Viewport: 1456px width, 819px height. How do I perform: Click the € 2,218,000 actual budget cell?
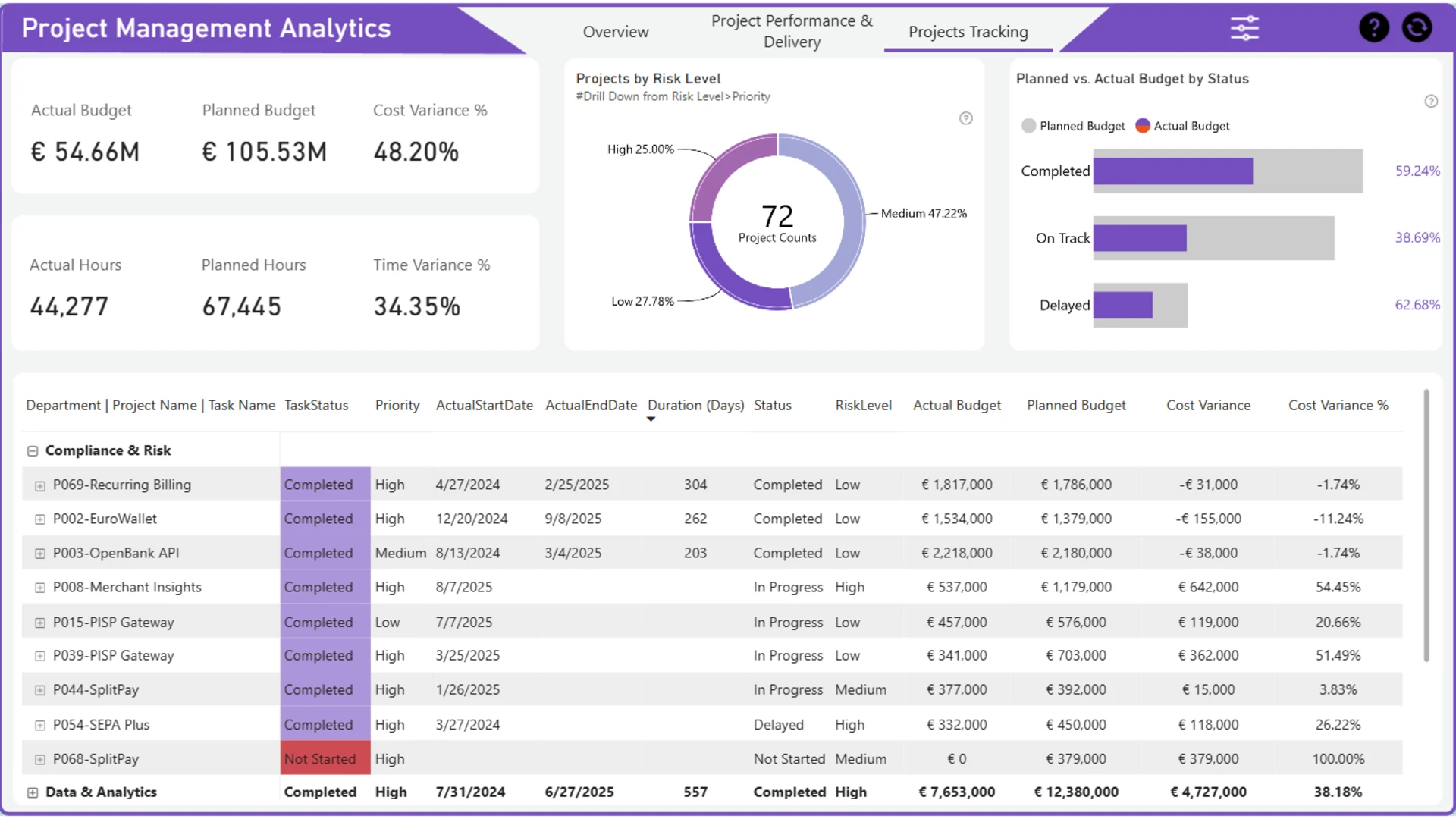click(956, 554)
